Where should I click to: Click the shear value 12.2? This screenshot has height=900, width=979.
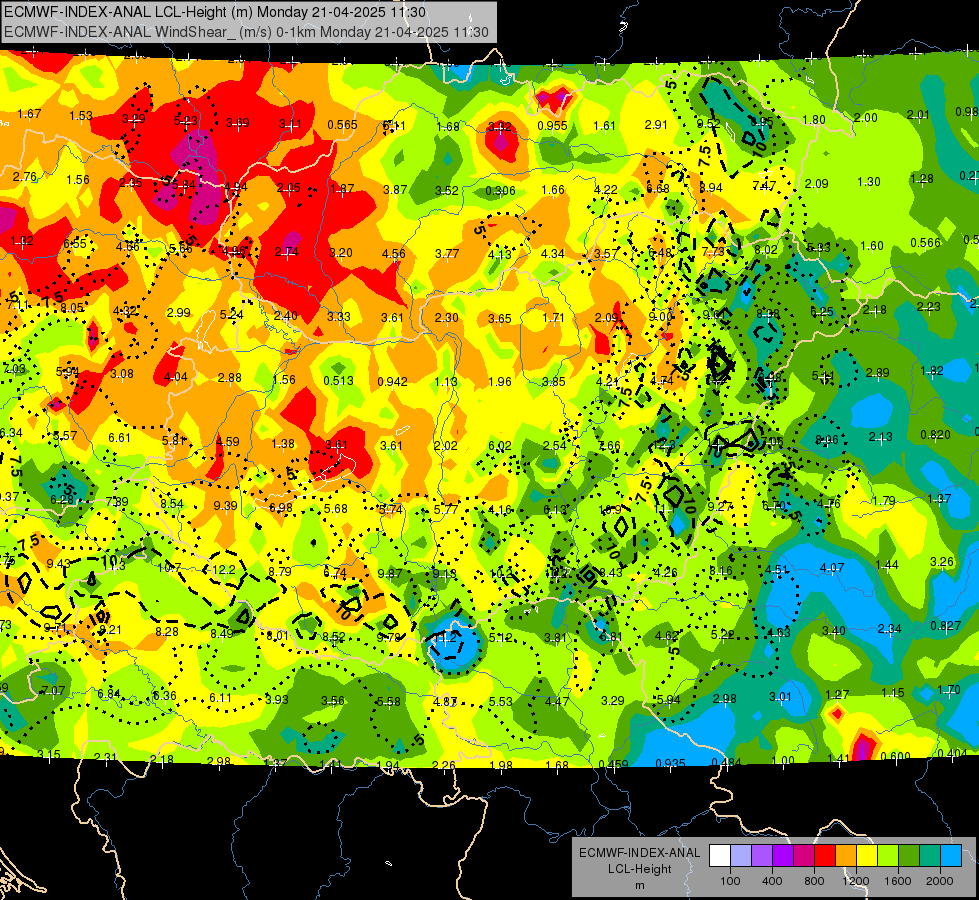224,570
